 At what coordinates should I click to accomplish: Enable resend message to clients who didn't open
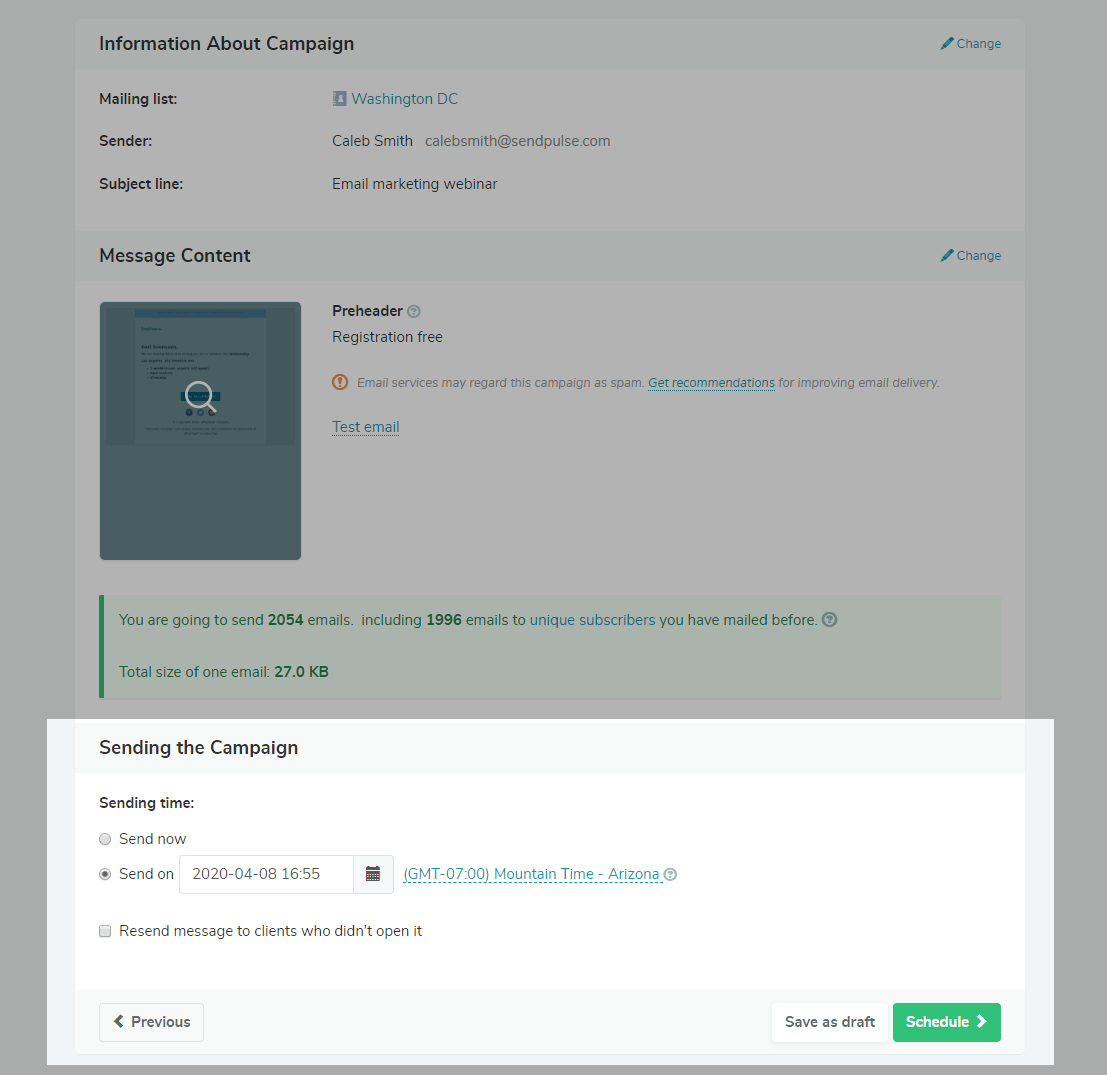coord(105,931)
